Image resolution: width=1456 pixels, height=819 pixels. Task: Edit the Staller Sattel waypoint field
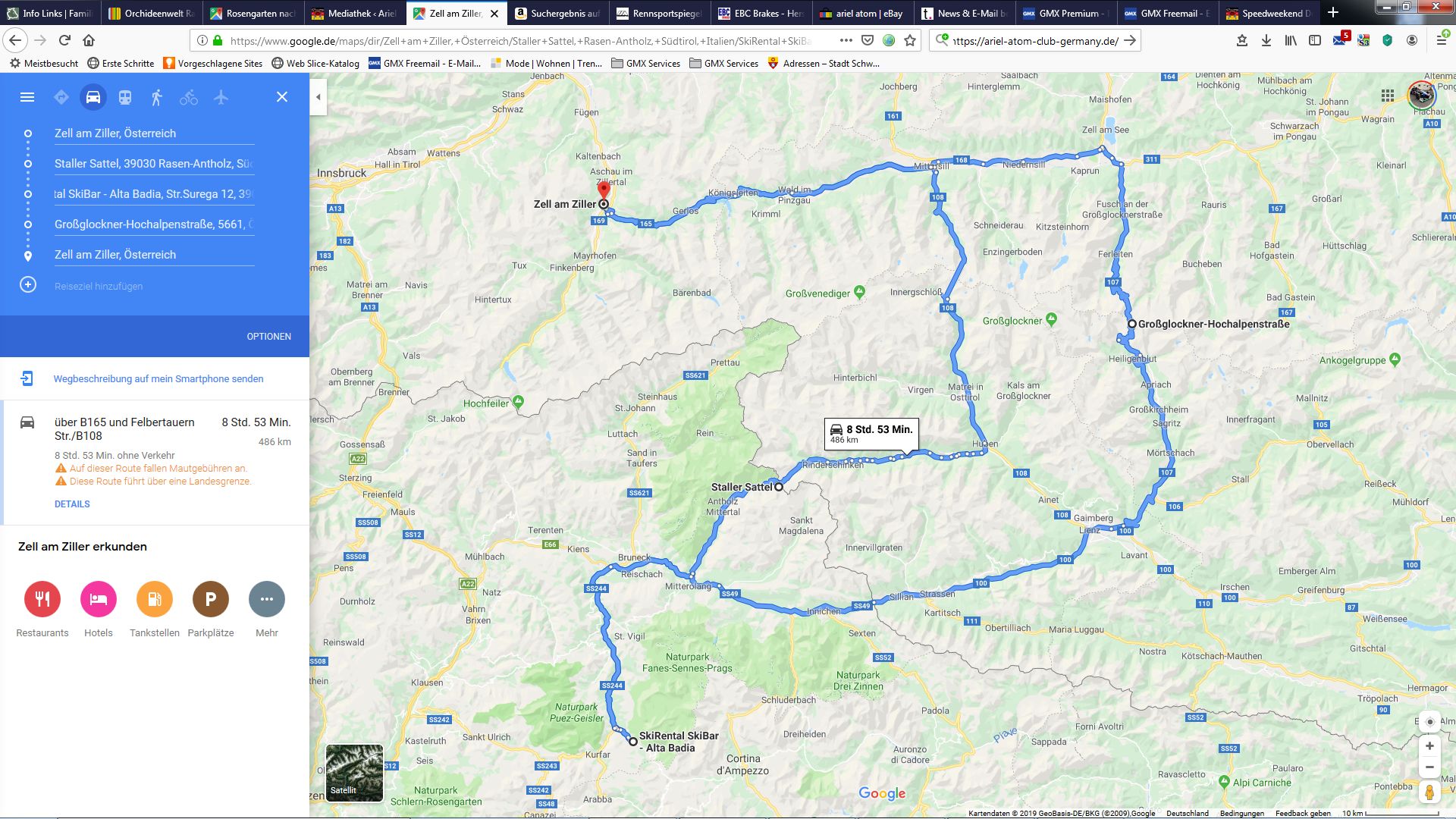[x=154, y=164]
